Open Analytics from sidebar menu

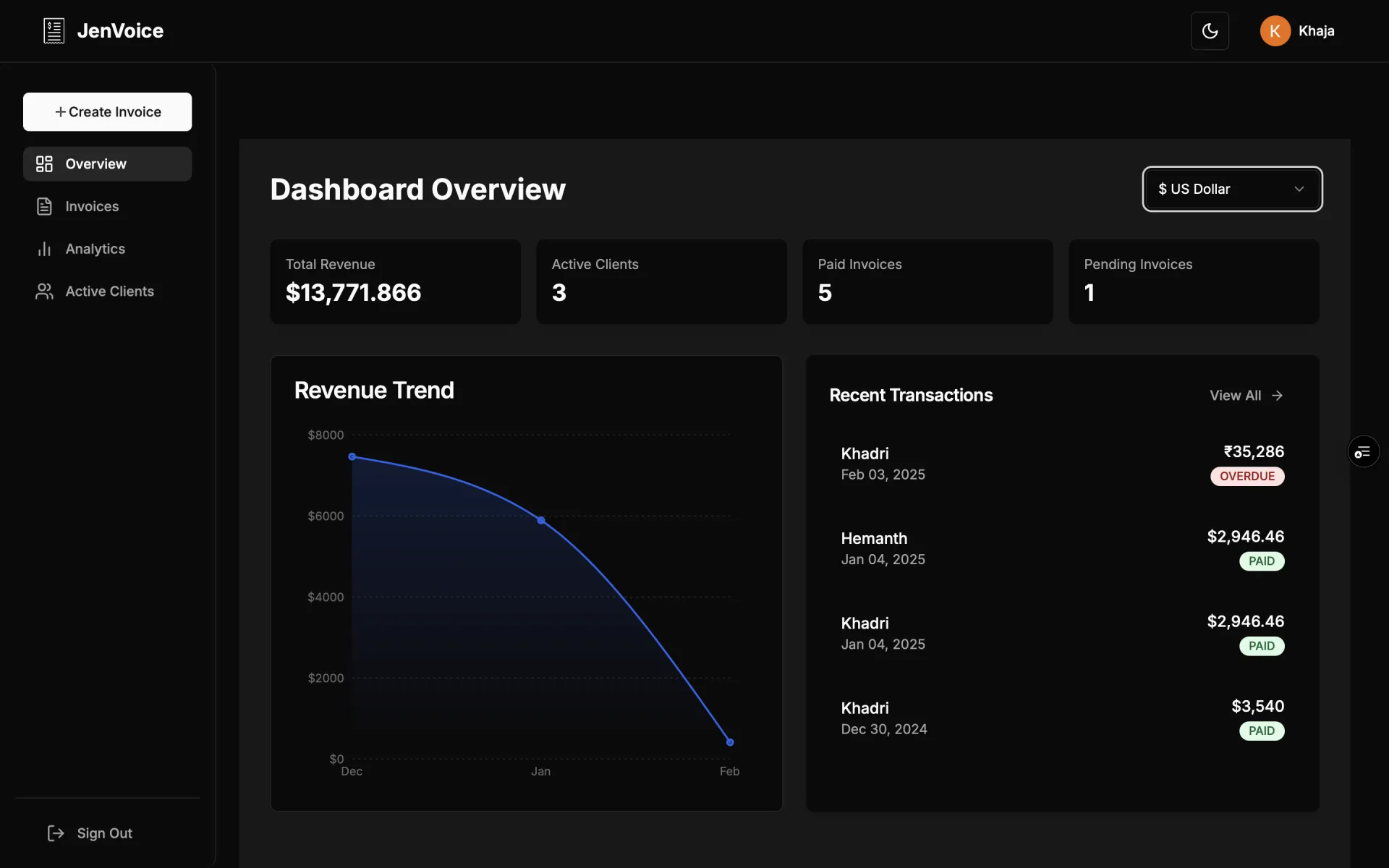95,249
